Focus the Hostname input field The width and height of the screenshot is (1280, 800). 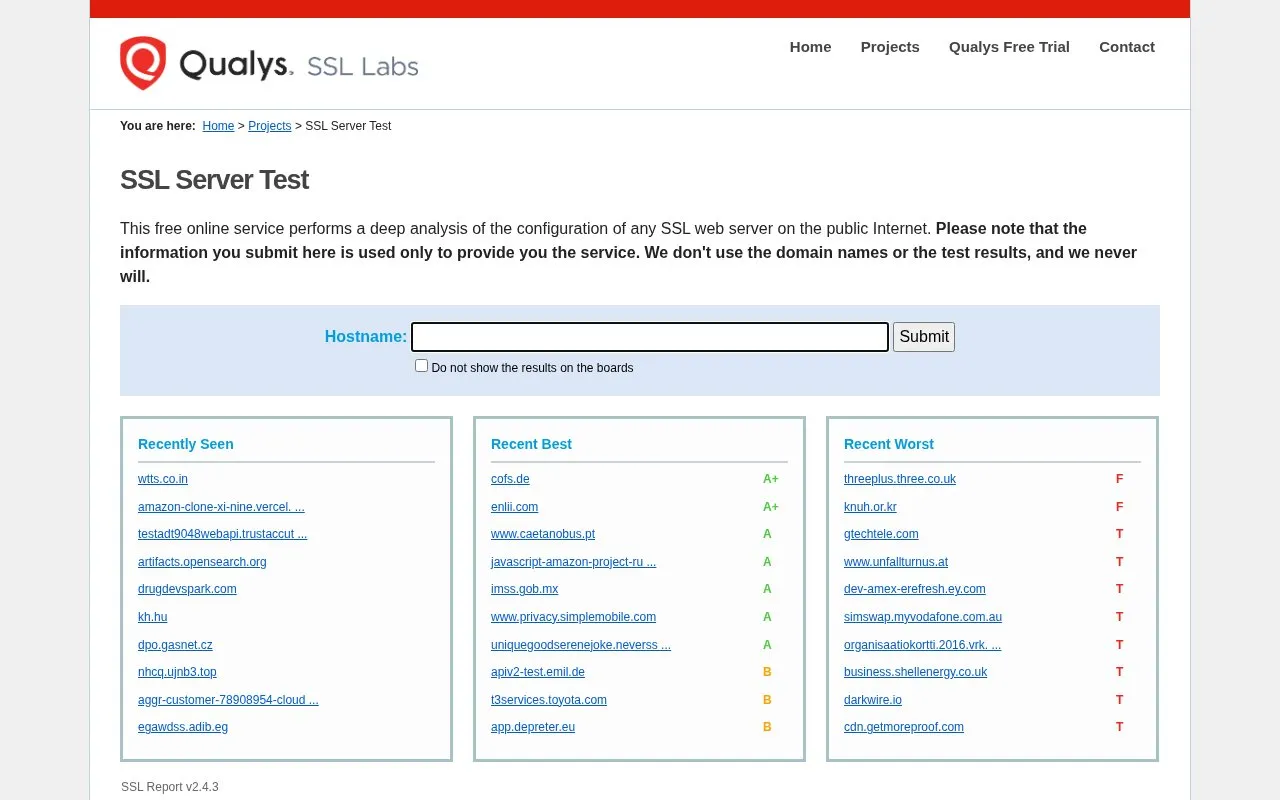650,337
